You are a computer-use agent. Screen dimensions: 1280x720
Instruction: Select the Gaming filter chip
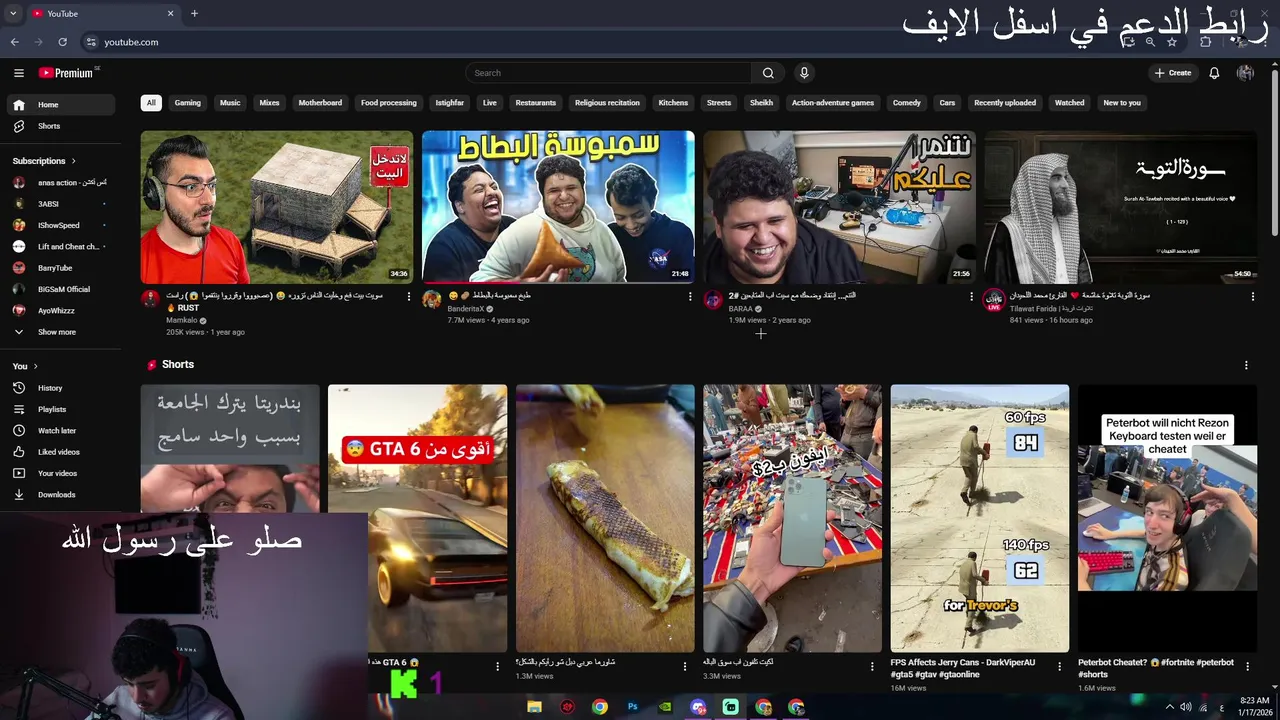188,103
